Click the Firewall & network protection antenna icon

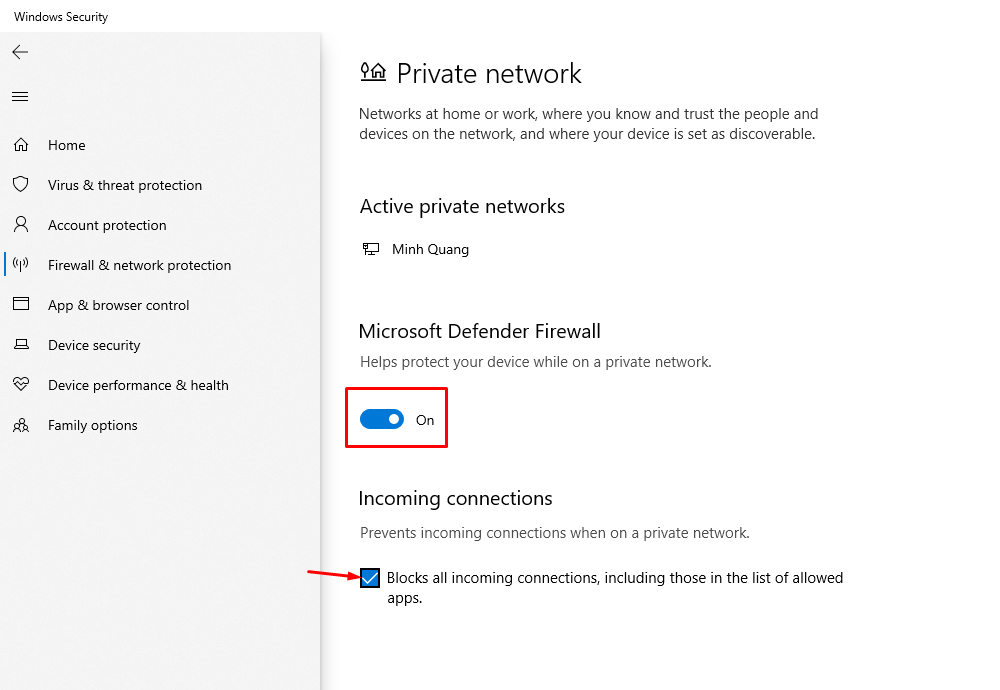21,265
